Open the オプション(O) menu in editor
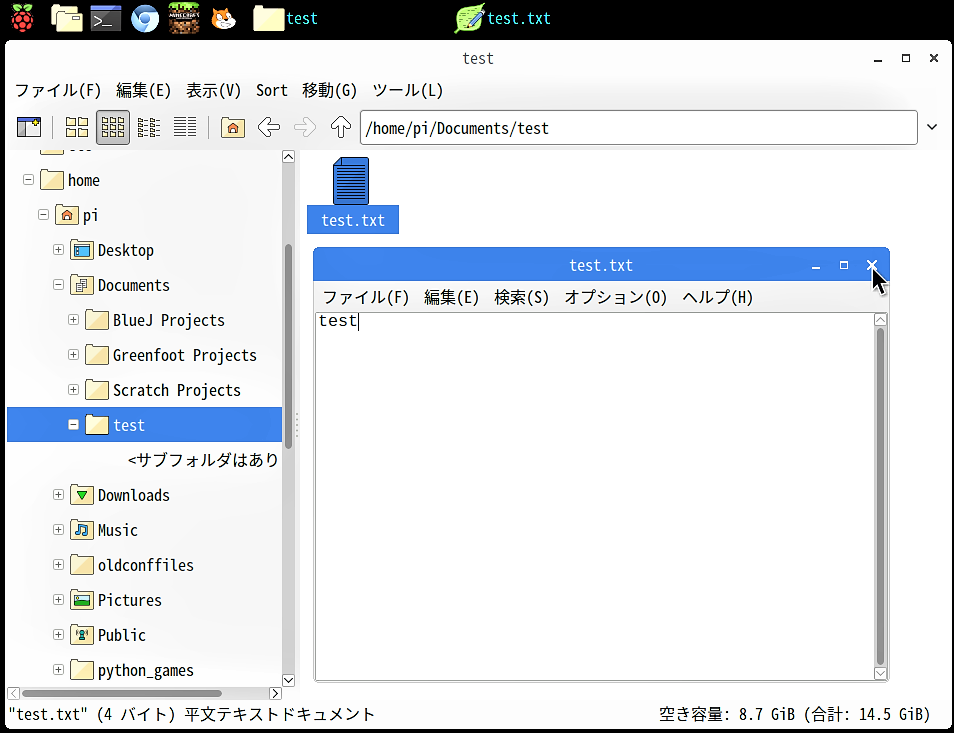 pos(616,297)
